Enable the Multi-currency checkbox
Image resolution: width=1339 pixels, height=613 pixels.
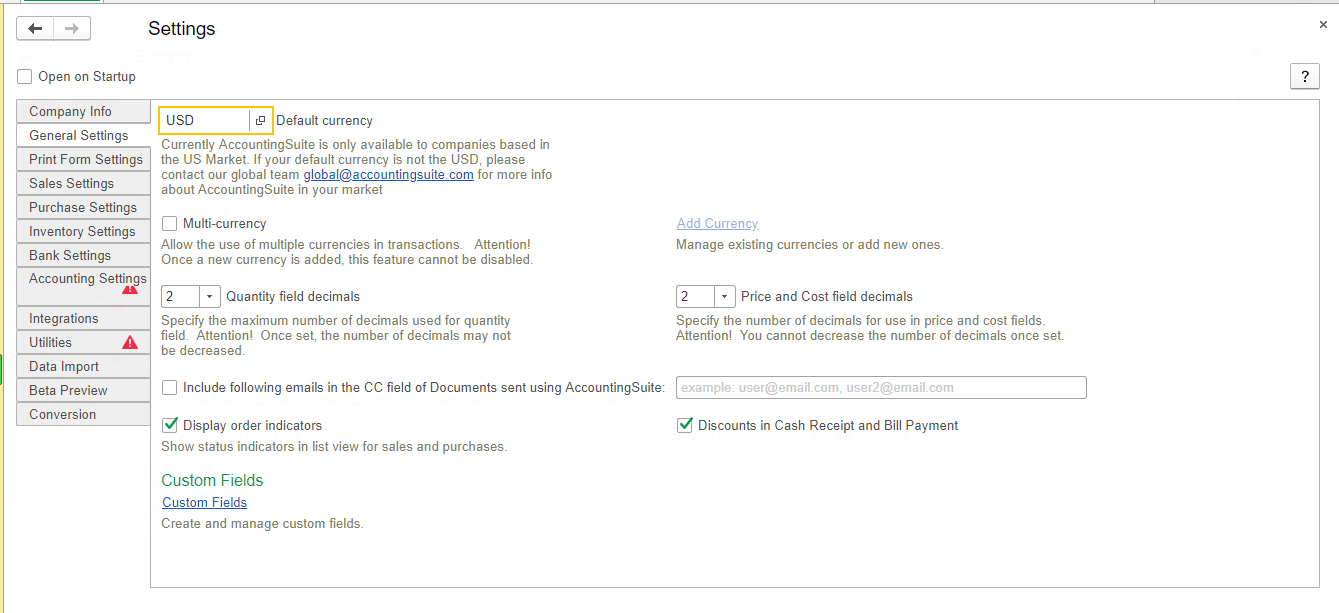pos(170,223)
